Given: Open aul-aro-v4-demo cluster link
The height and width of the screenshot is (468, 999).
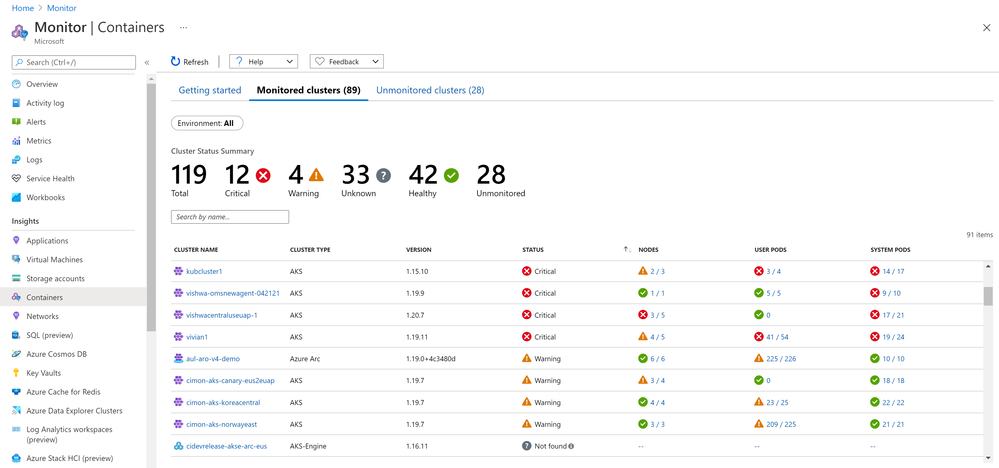Looking at the screenshot, I should pyautogui.click(x=213, y=359).
